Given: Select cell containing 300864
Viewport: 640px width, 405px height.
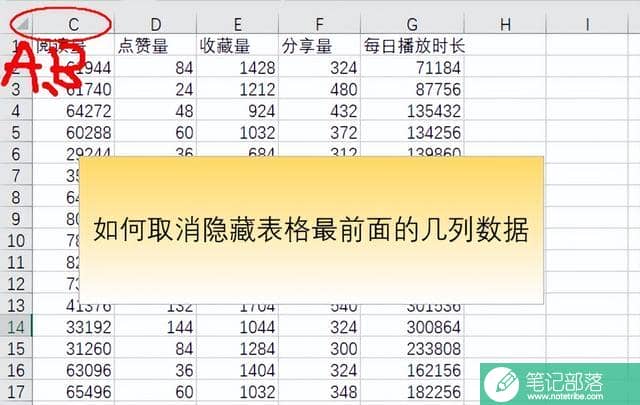Looking at the screenshot, I should pos(412,327).
